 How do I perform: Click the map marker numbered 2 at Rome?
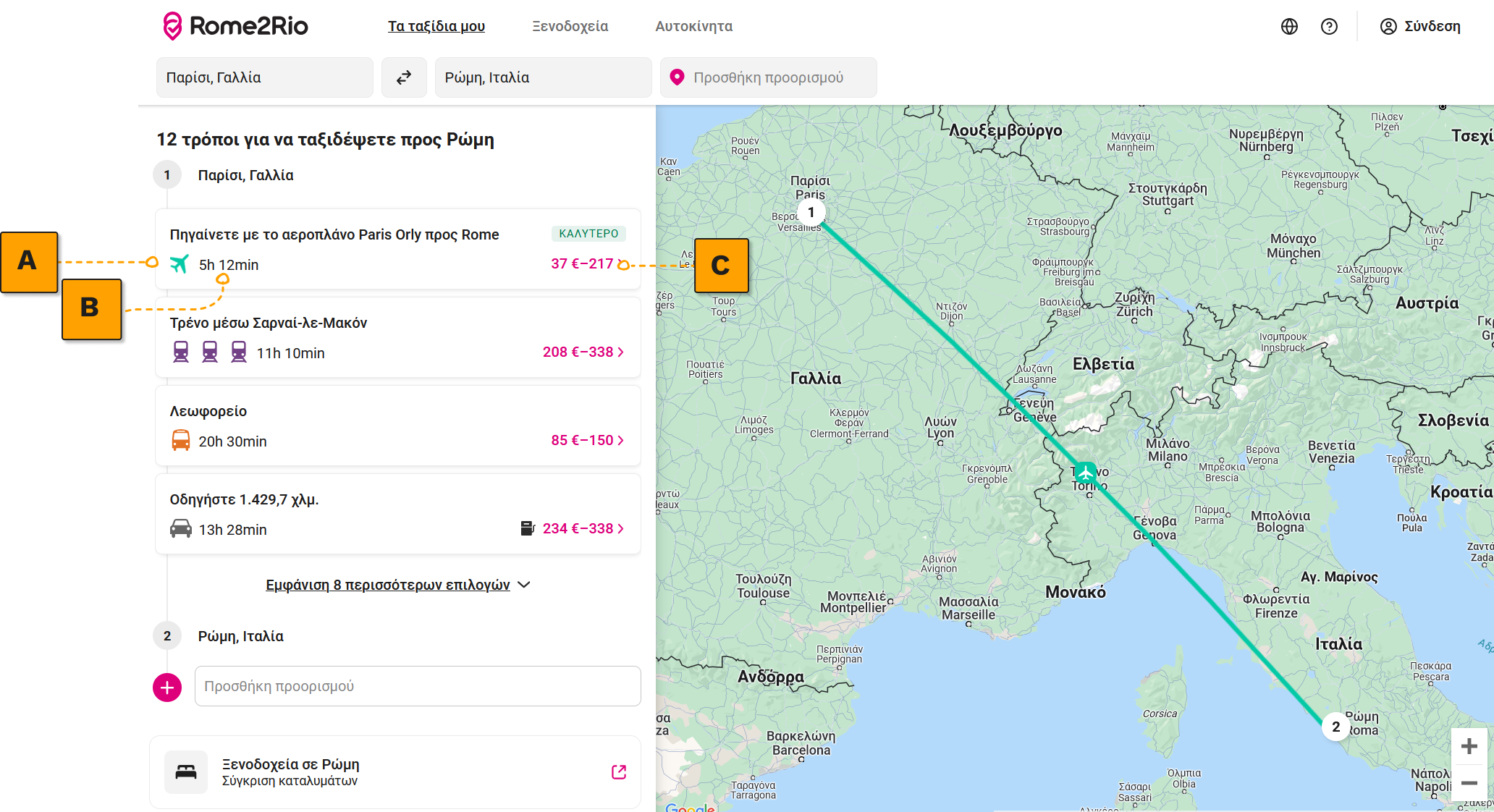click(1335, 727)
